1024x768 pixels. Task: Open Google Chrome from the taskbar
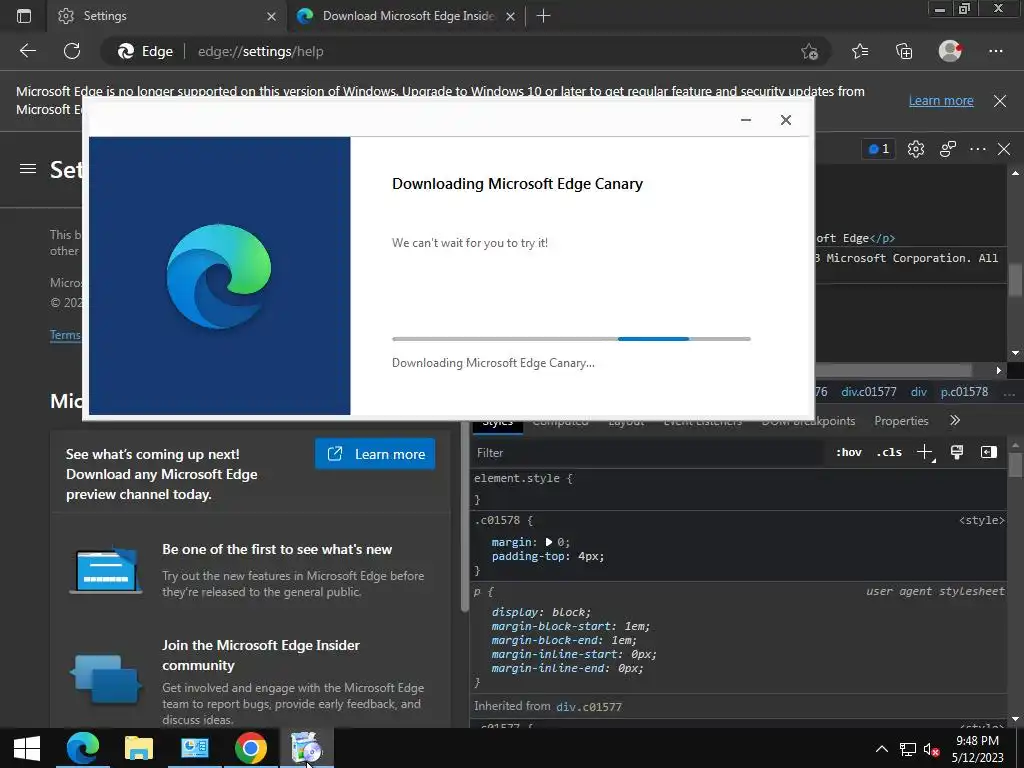pyautogui.click(x=251, y=748)
